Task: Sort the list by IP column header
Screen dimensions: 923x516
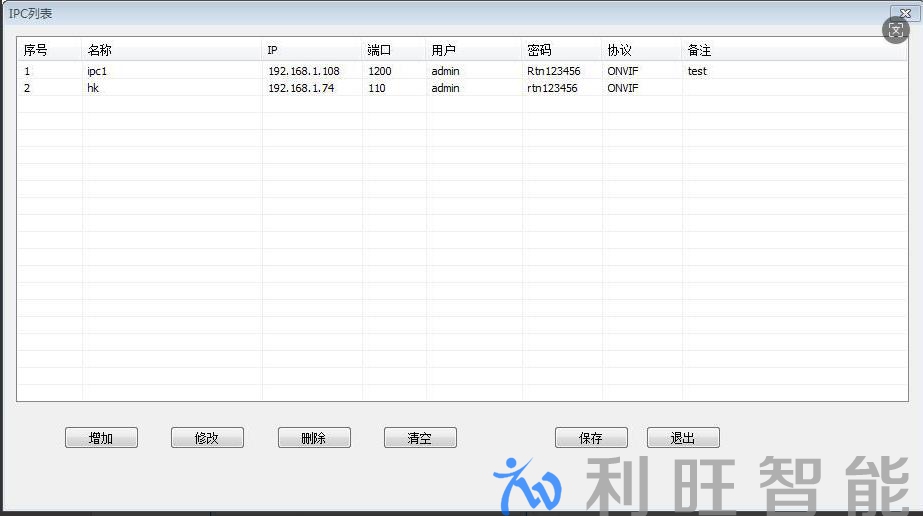Action: pyautogui.click(x=311, y=50)
